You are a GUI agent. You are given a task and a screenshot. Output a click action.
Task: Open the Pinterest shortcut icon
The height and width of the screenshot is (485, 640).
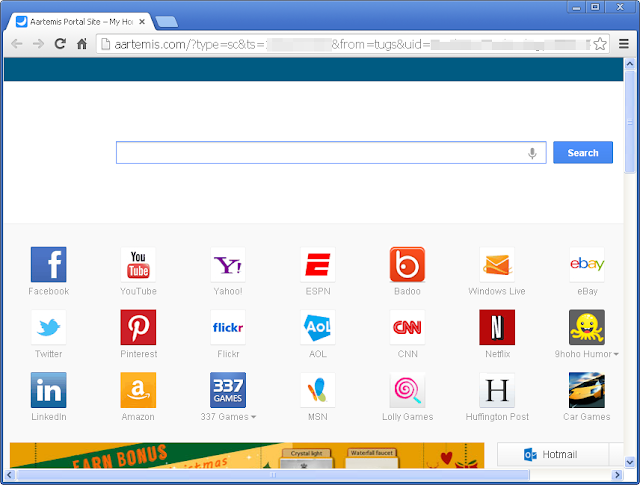tap(138, 327)
